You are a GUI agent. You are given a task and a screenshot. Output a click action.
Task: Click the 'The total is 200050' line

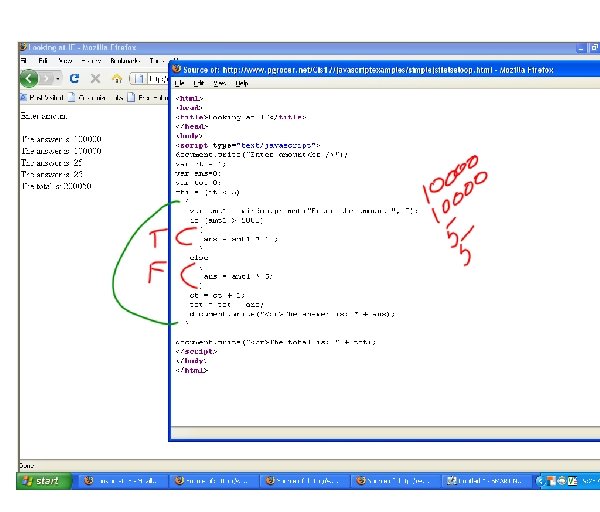click(x=57, y=186)
